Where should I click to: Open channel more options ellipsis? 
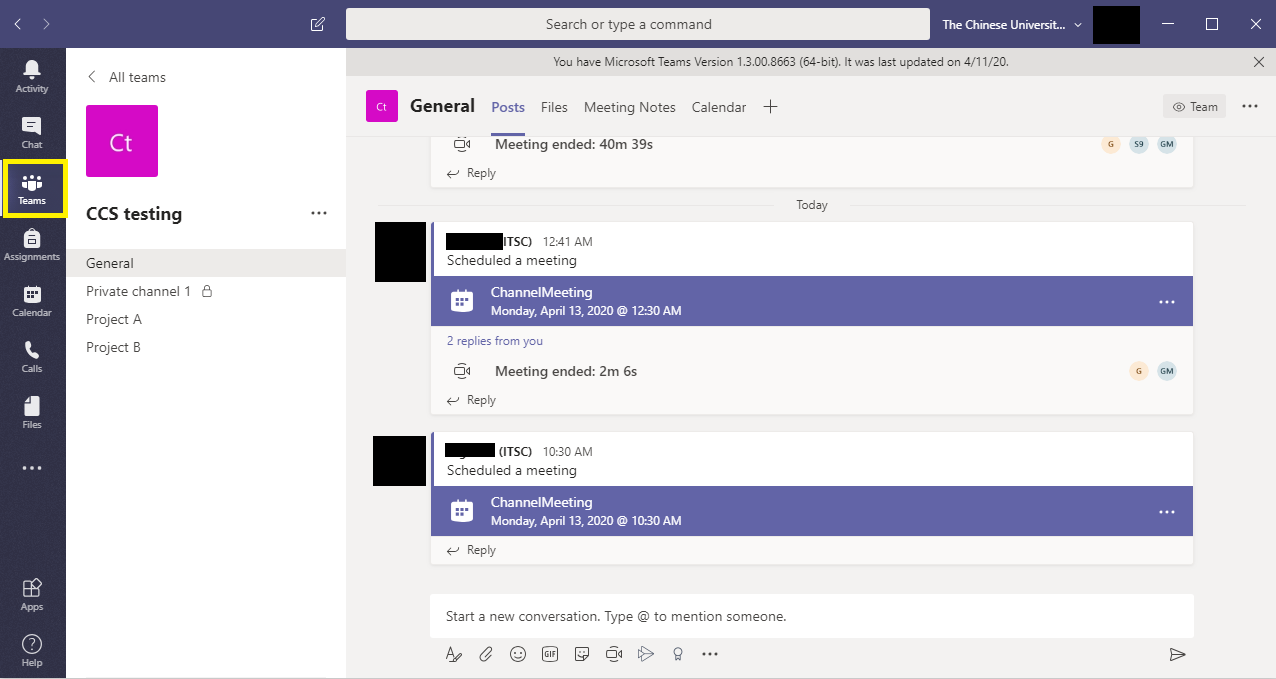click(1250, 106)
